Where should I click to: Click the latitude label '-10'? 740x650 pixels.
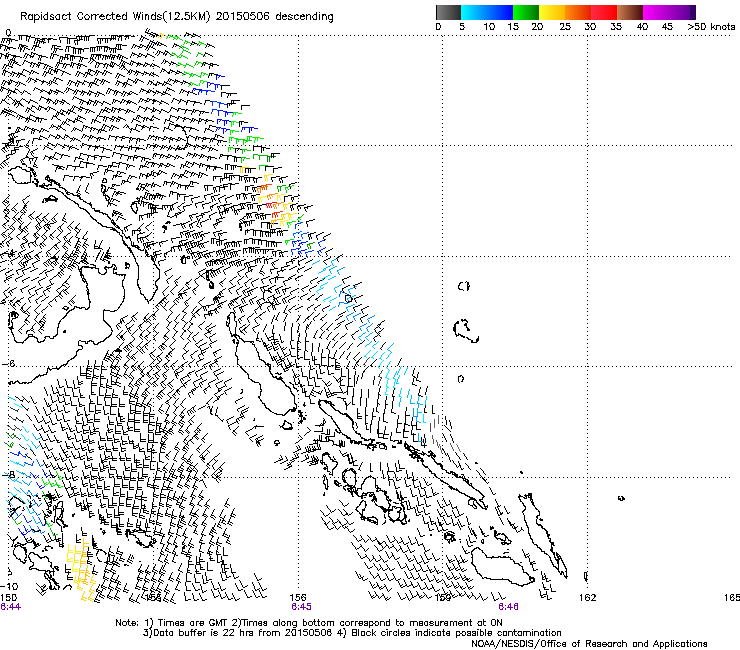click(x=10, y=587)
